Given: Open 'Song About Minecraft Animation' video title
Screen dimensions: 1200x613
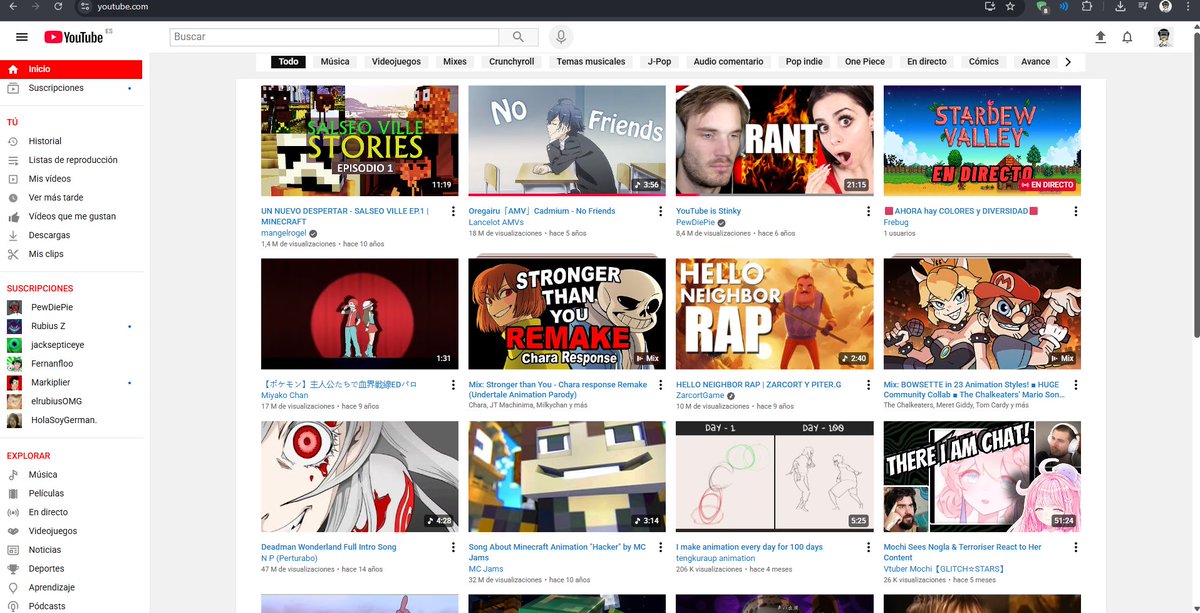Looking at the screenshot, I should pos(557,552).
